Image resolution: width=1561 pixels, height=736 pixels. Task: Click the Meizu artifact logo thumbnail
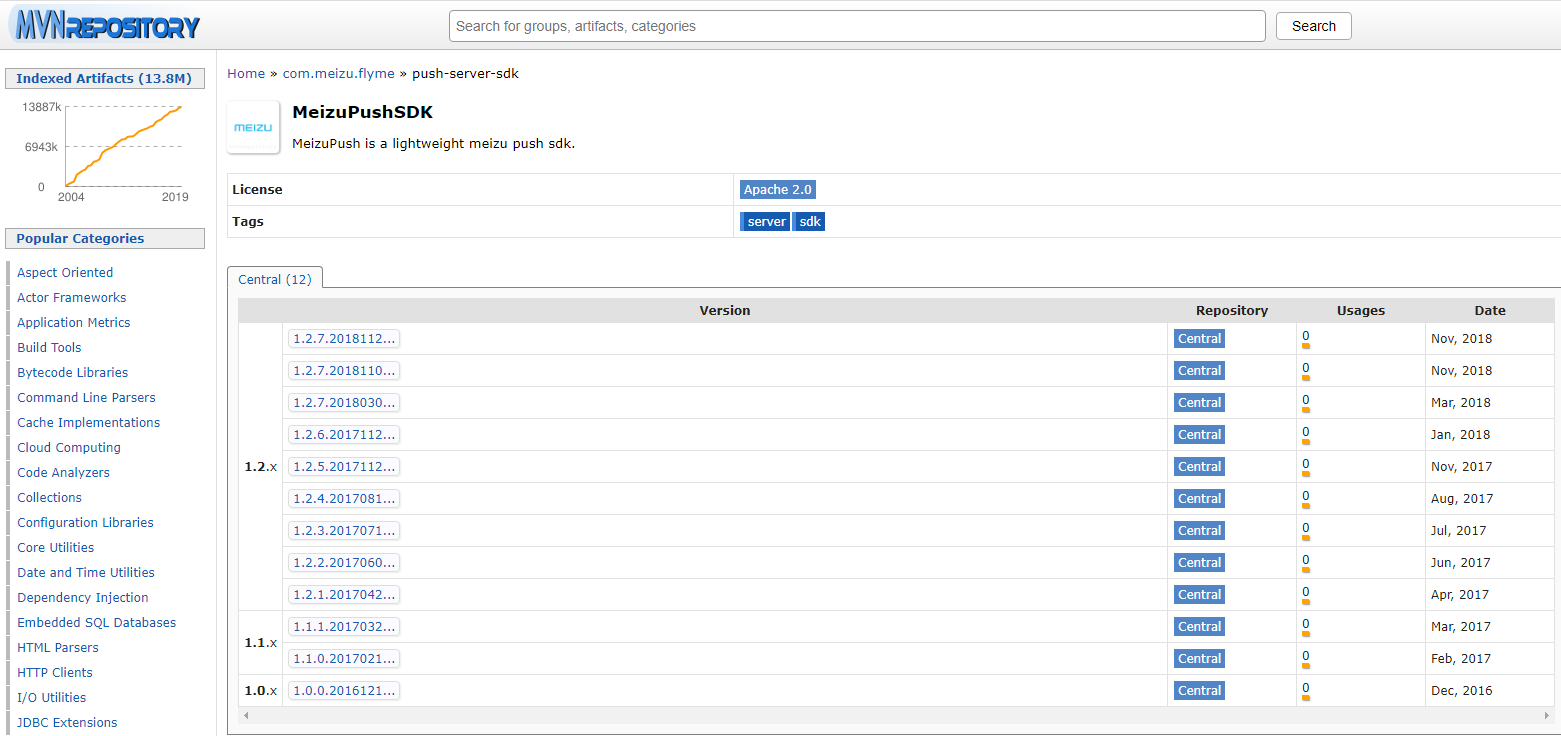[x=253, y=127]
